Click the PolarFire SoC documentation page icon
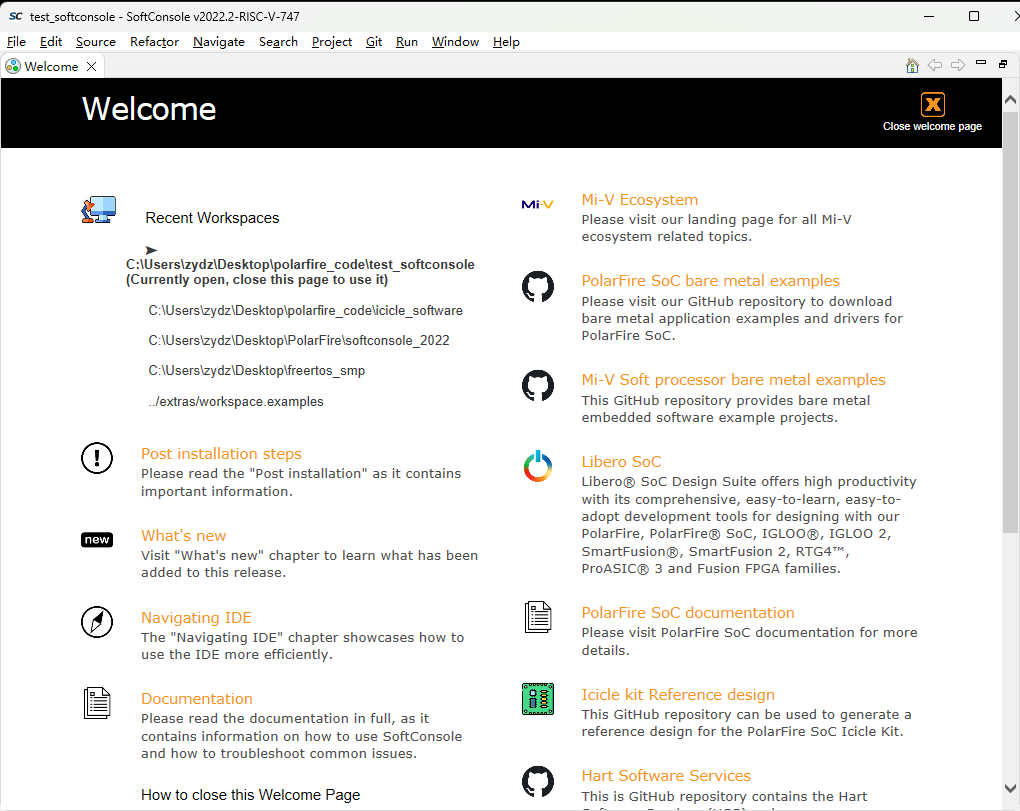The width and height of the screenshot is (1020, 811). tap(538, 617)
